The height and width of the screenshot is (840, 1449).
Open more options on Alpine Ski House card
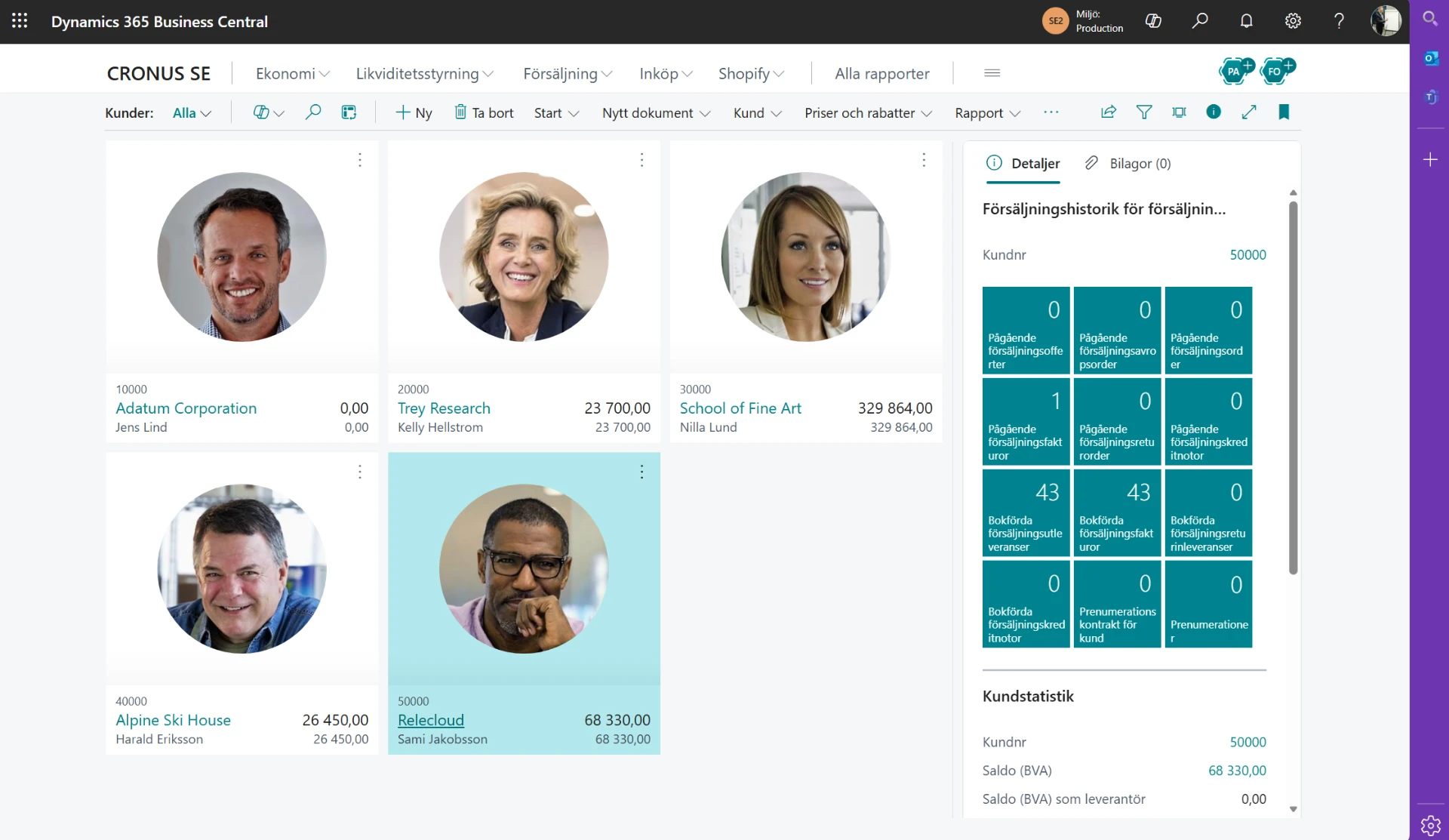pyautogui.click(x=360, y=472)
